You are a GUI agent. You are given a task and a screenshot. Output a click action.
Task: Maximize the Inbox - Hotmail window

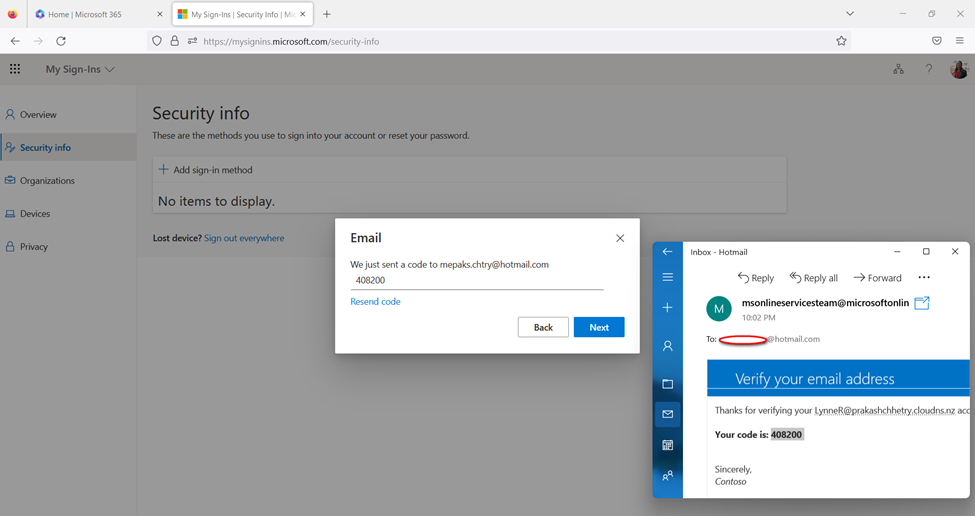tap(926, 252)
